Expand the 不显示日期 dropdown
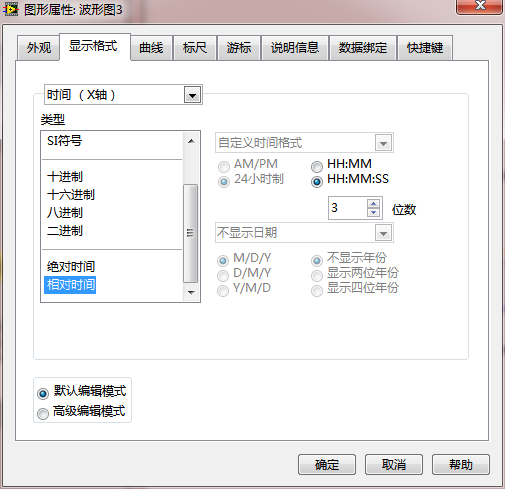The width and height of the screenshot is (505, 489). click(x=383, y=233)
